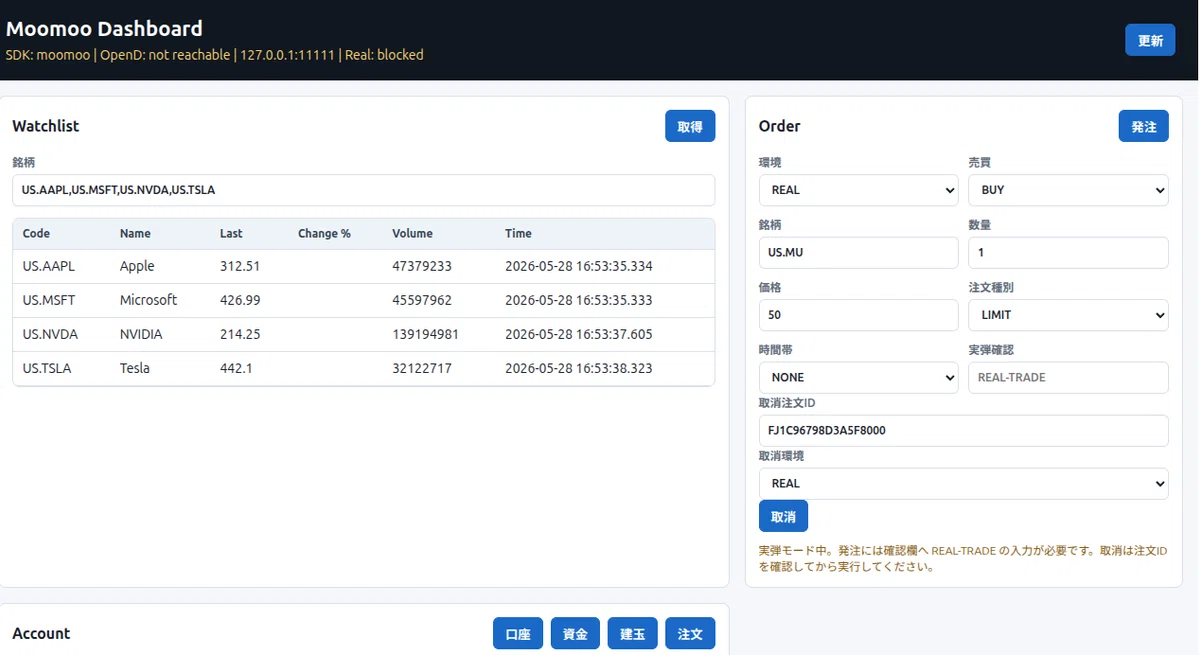Click the Change % column header
The image size is (1200, 655).
[324, 233]
